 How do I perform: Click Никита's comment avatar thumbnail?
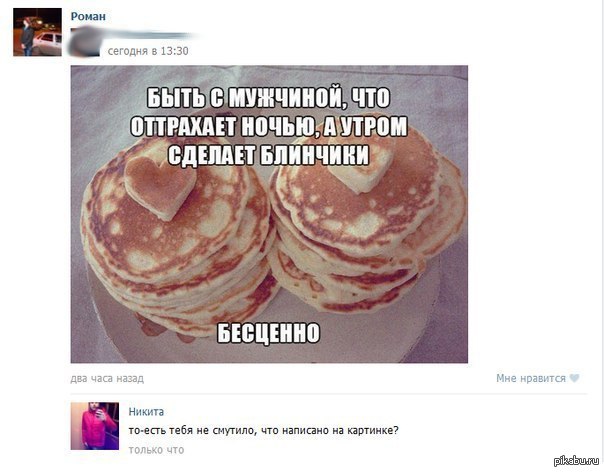coord(95,426)
